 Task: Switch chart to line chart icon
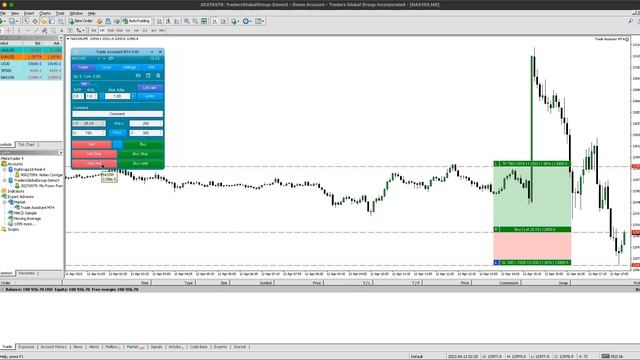pyautogui.click(x=176, y=21)
